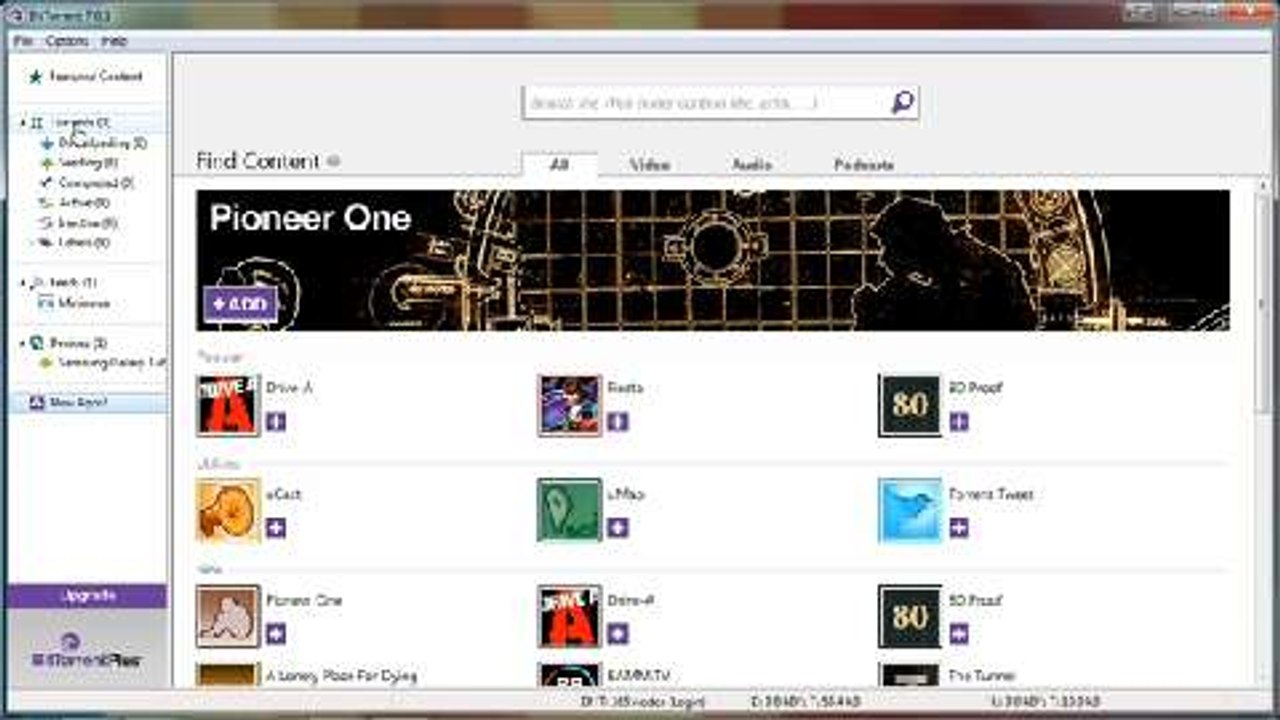
Task: Open the uMap app thumbnail
Action: pos(569,510)
